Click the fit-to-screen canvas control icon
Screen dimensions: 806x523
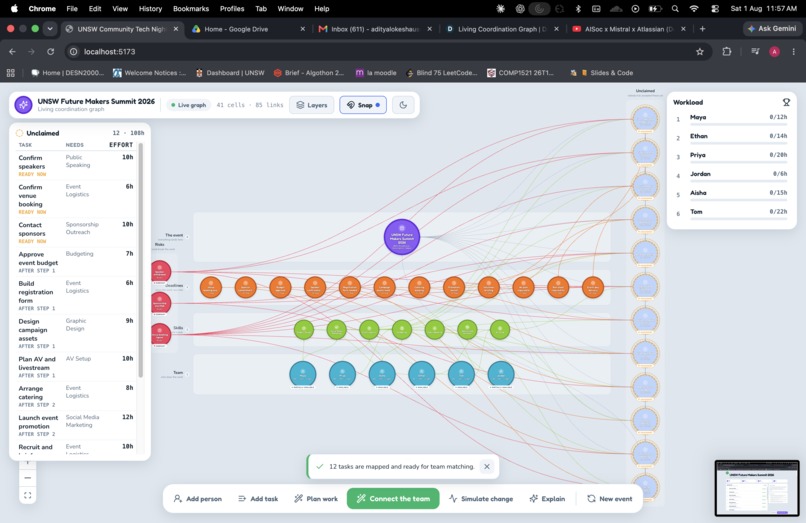(x=28, y=495)
